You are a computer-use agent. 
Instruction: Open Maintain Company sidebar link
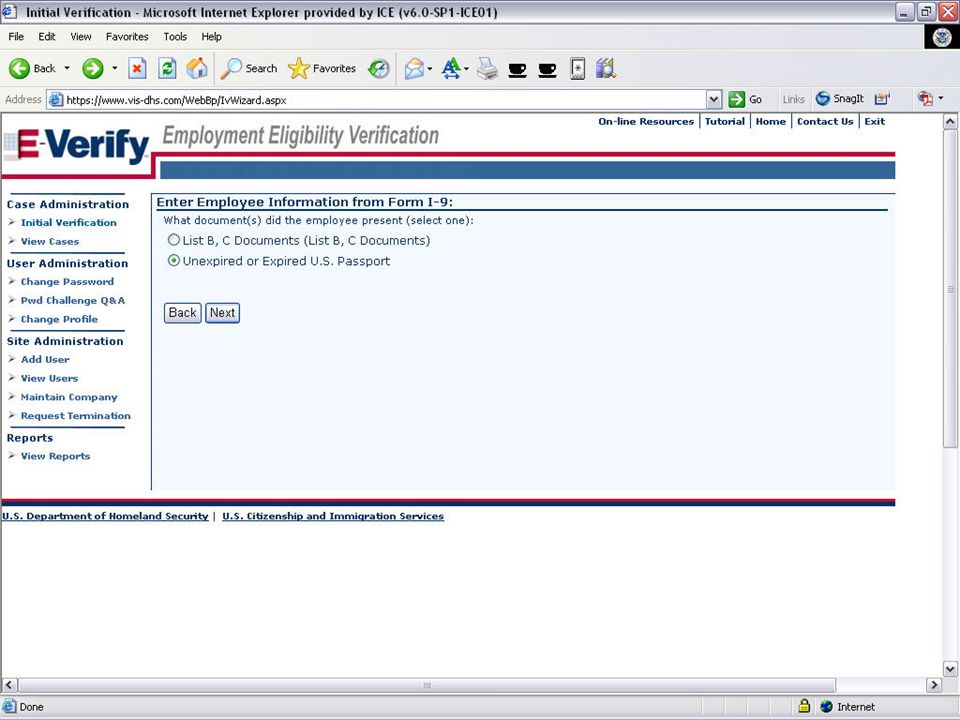[x=69, y=397]
